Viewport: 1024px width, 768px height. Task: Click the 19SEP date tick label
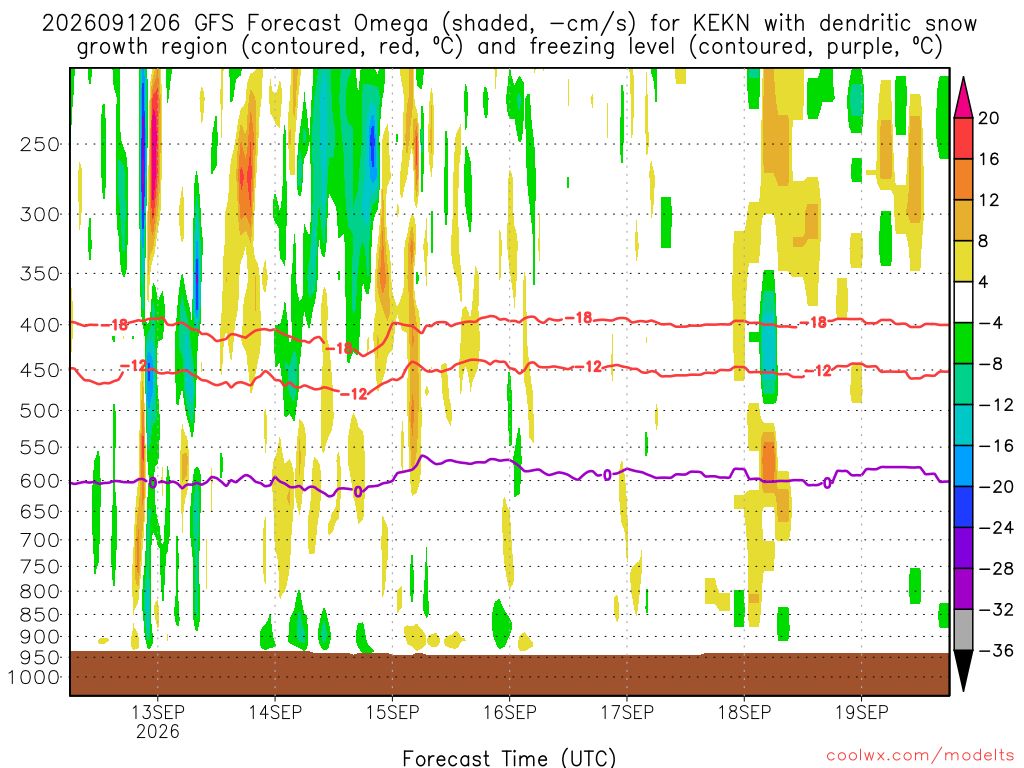861,712
